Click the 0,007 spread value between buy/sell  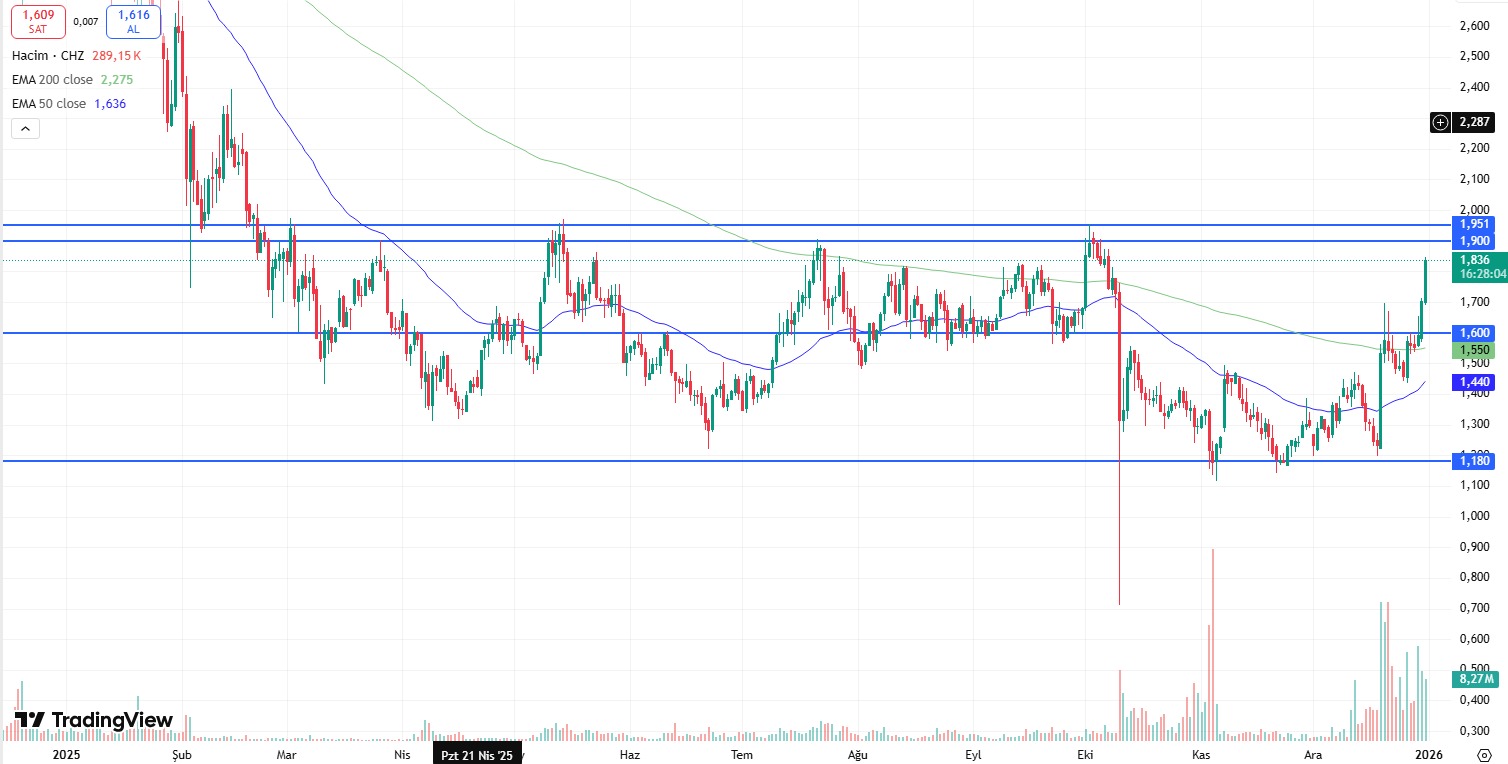(86, 21)
